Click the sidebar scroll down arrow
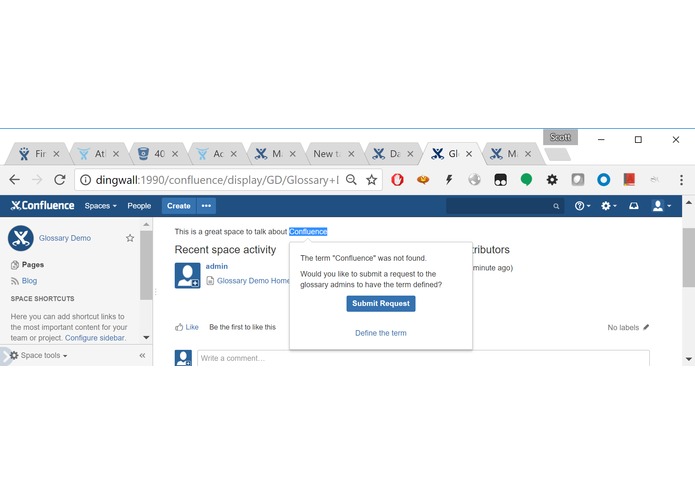Screen dimensions: 695x494 (146, 338)
